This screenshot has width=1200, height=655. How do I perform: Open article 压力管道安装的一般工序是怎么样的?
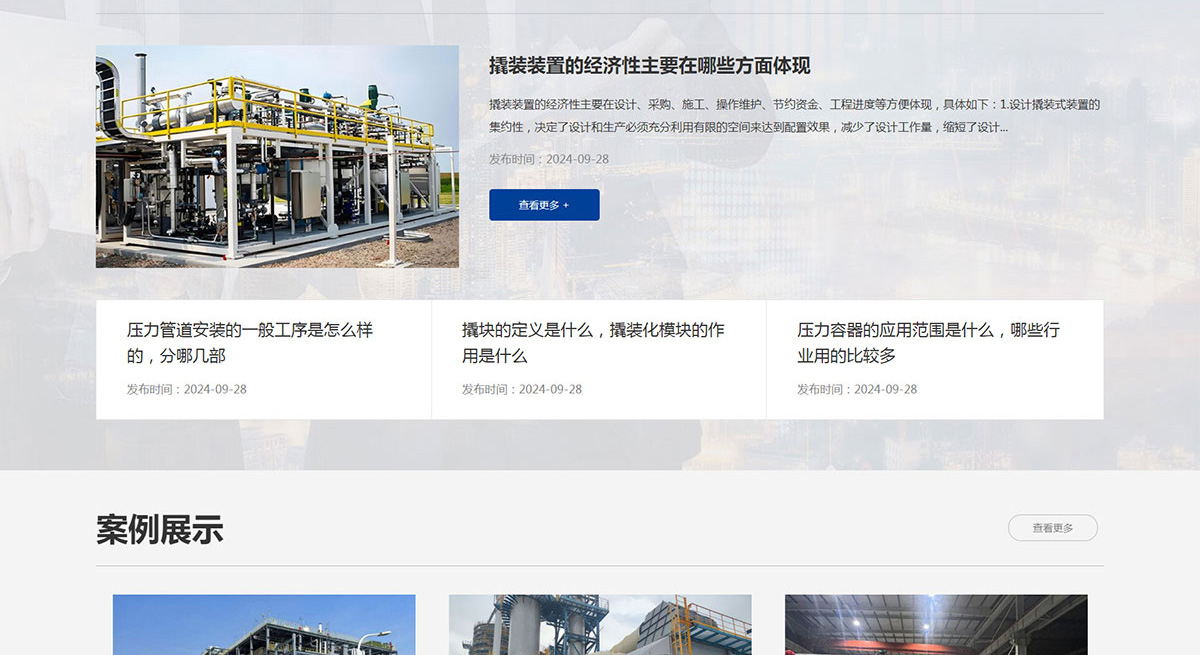click(249, 342)
